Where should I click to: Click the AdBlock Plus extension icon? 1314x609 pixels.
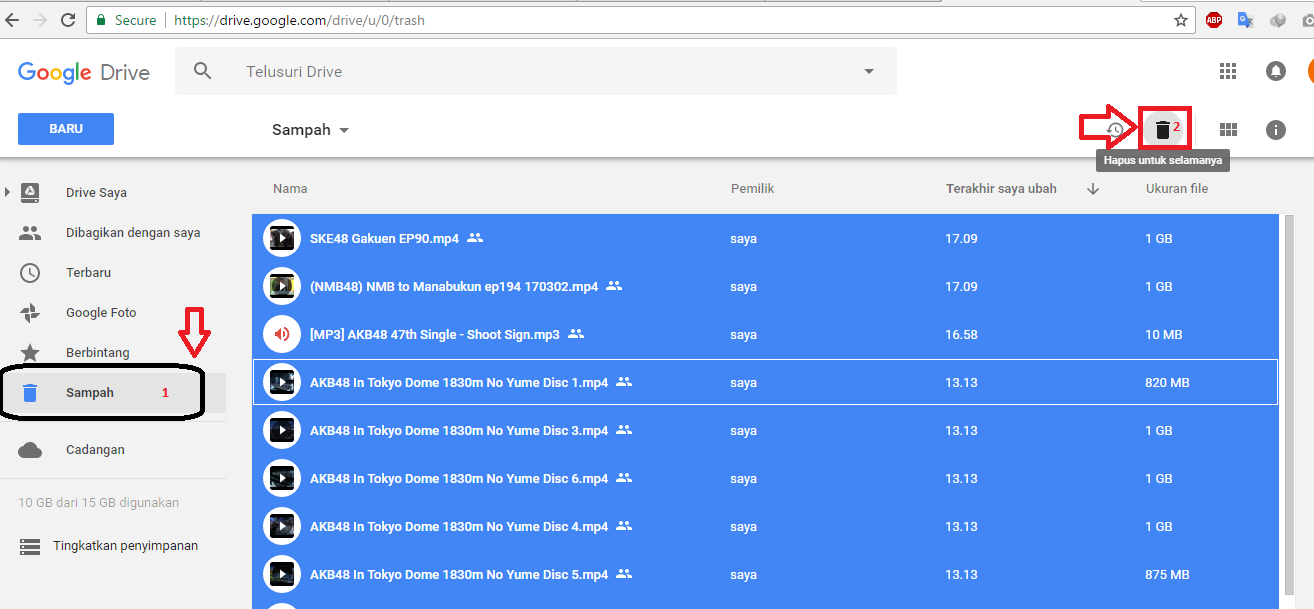click(1214, 20)
